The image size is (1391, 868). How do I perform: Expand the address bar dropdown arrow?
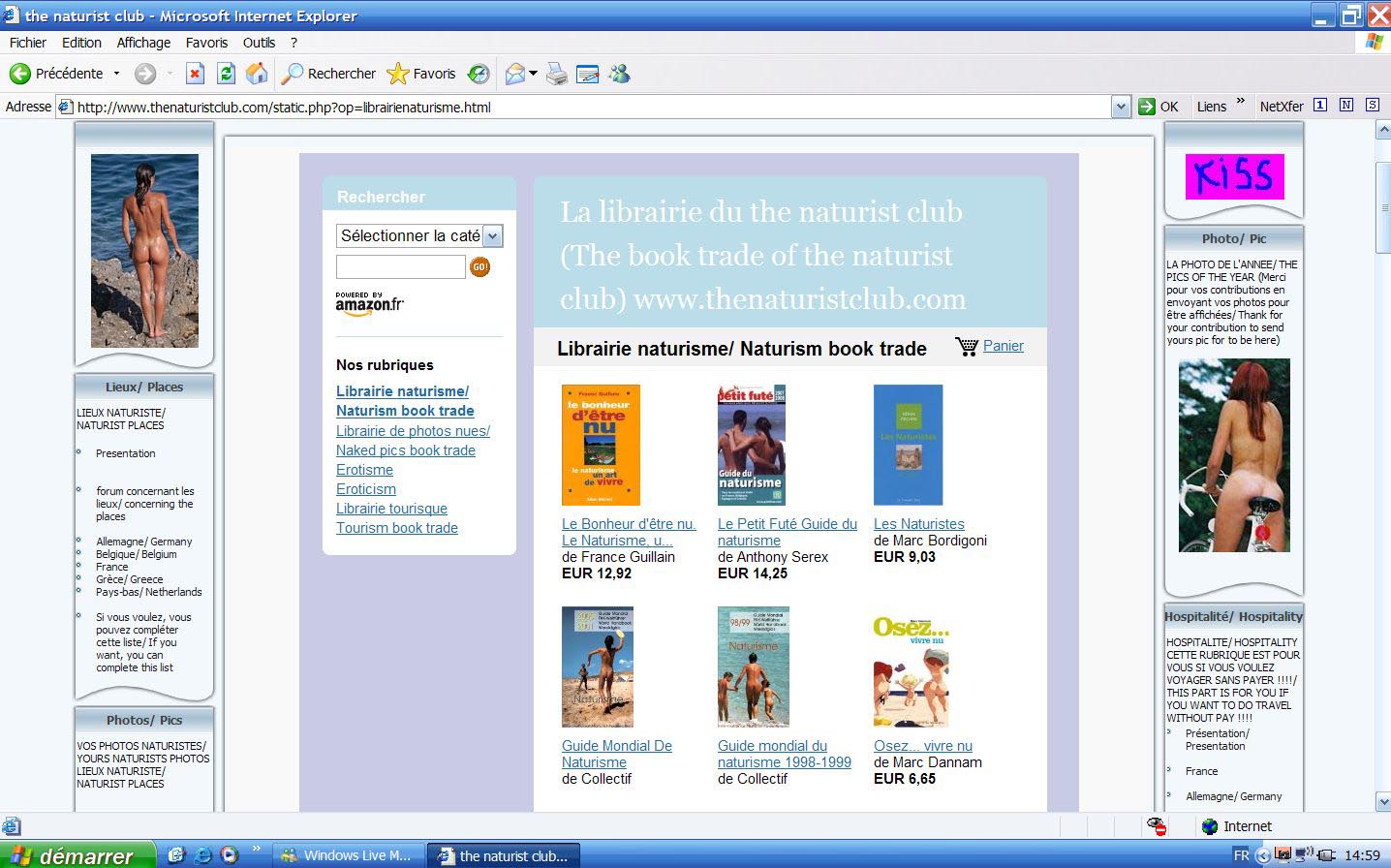1121,107
